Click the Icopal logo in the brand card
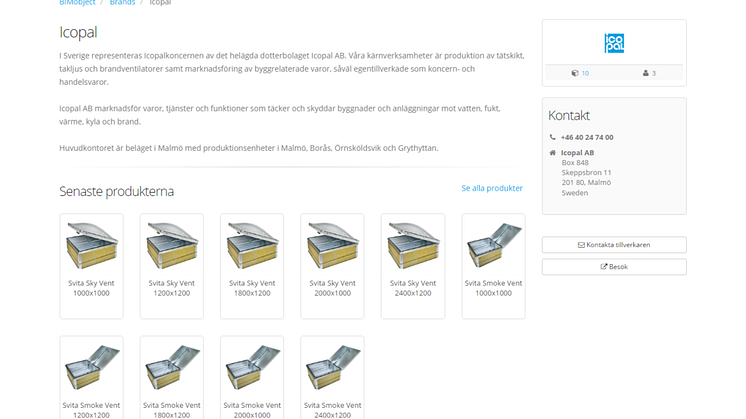The image size is (746, 419). click(x=614, y=43)
